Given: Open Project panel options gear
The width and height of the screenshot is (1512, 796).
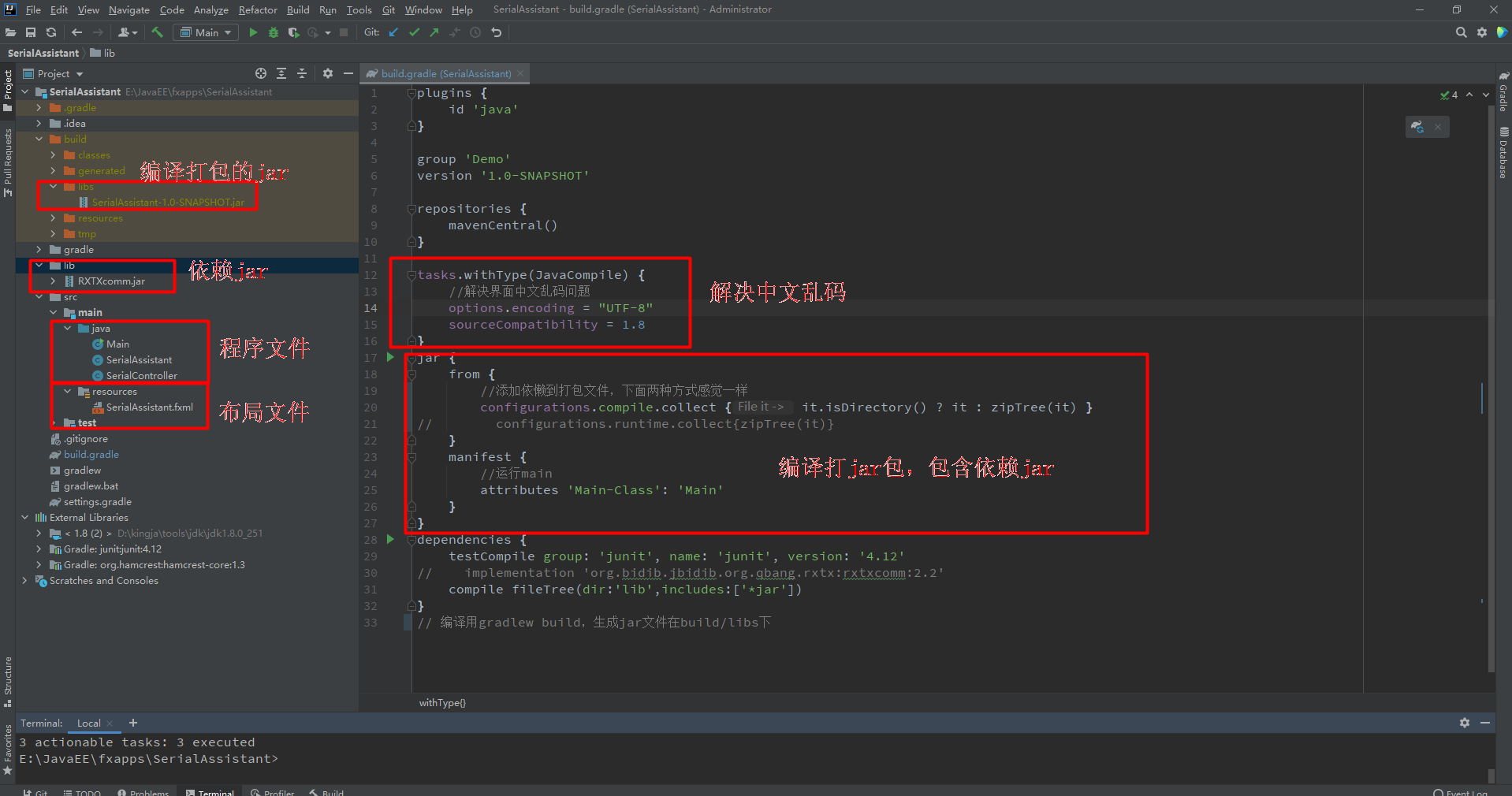Looking at the screenshot, I should coord(328,73).
